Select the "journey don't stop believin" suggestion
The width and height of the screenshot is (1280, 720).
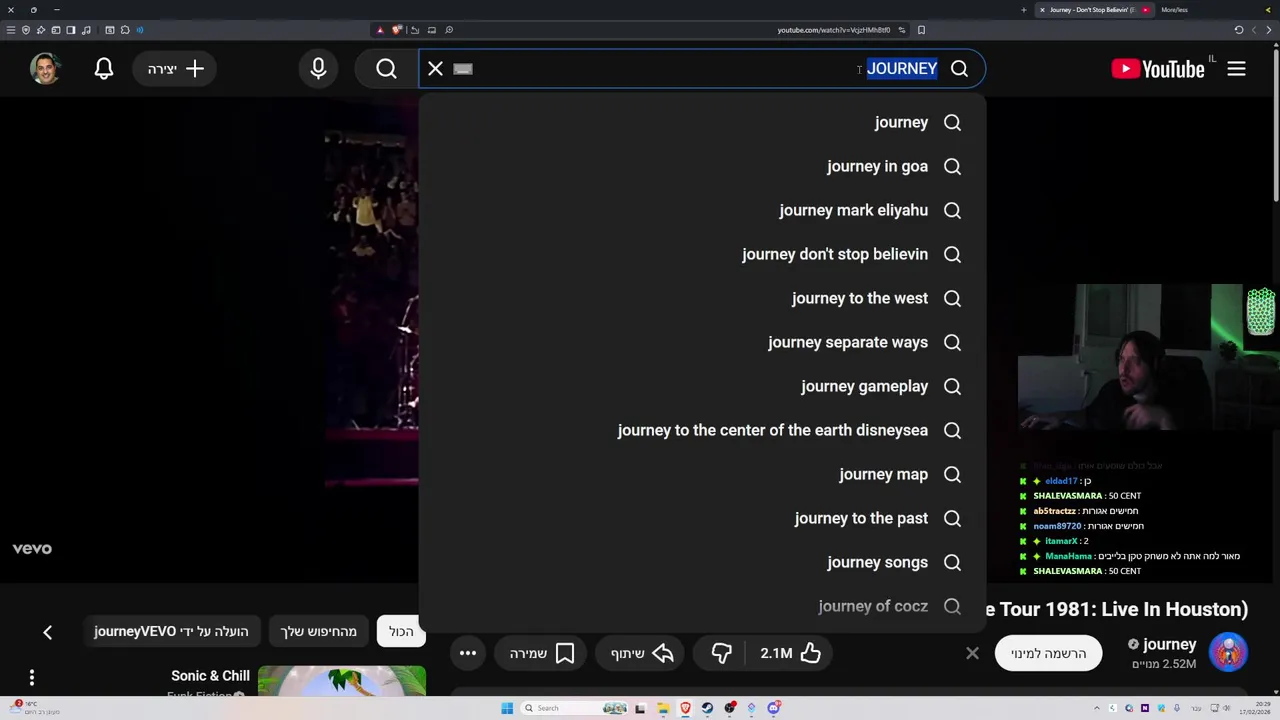point(702,254)
